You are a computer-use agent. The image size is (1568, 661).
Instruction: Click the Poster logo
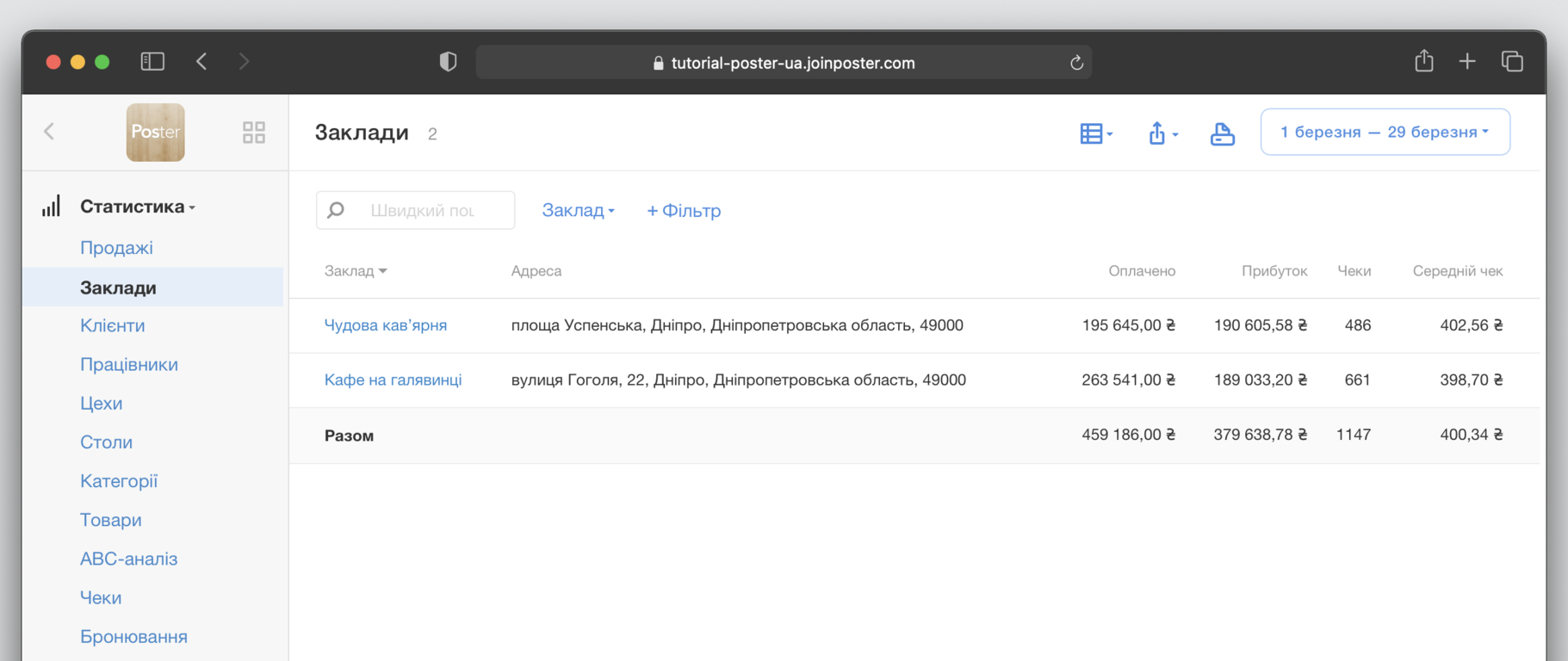tap(156, 132)
